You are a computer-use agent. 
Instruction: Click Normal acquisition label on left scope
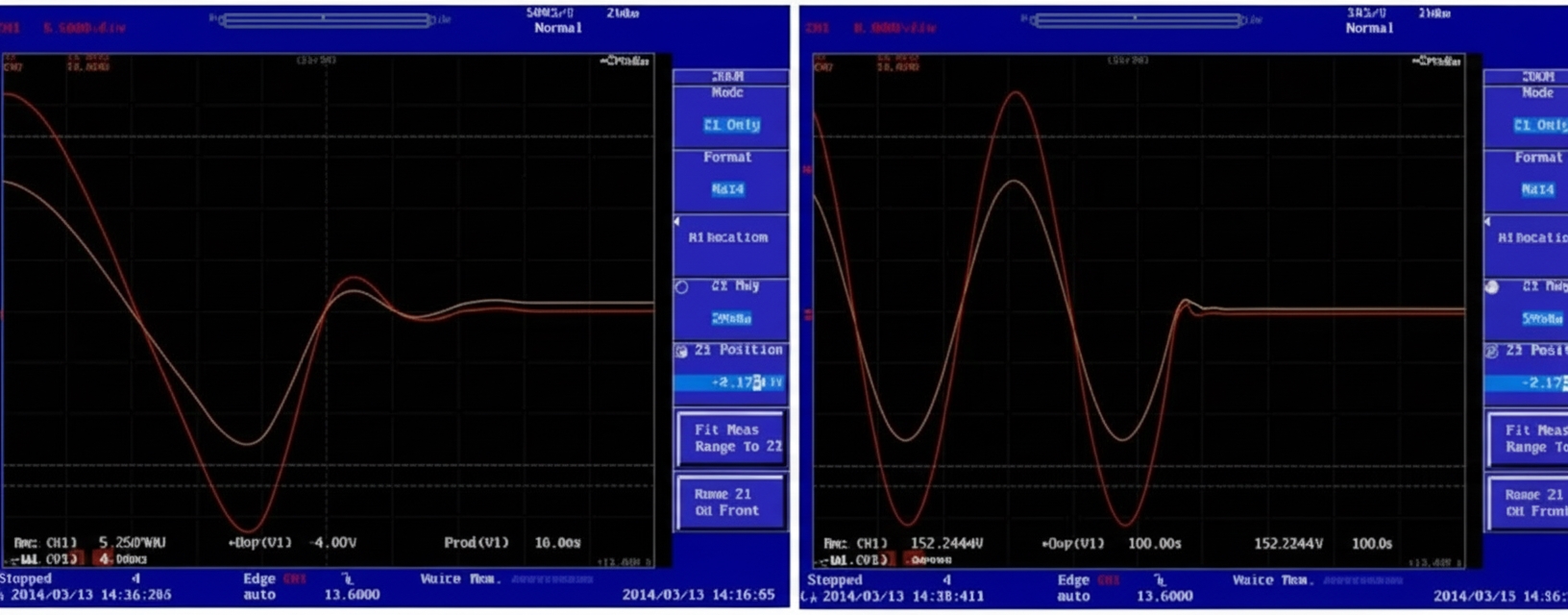pyautogui.click(x=558, y=28)
